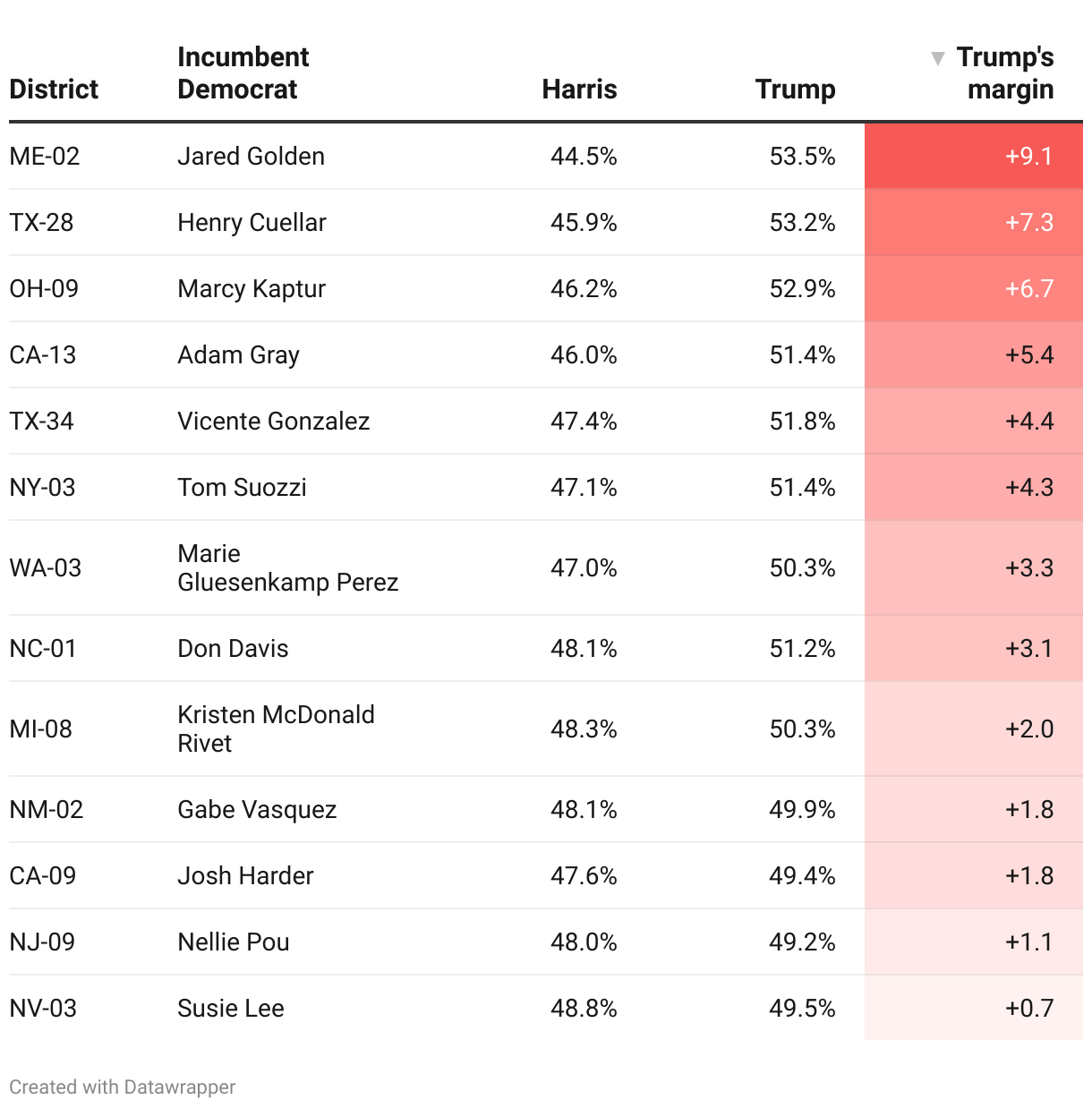Click the +7.3 margin cell for TX-28
The image size is (1092, 1108).
1028,223
